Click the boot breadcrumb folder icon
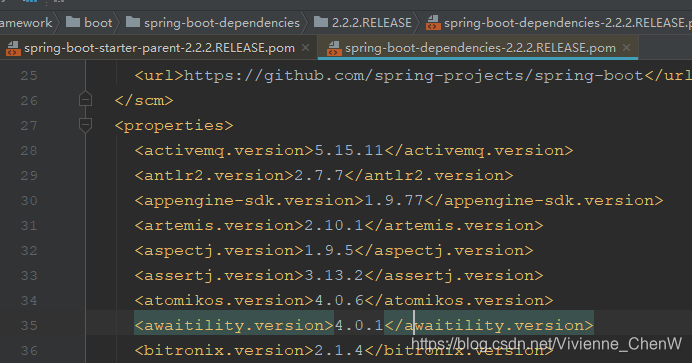Image resolution: width=692 pixels, height=363 pixels. (73, 22)
